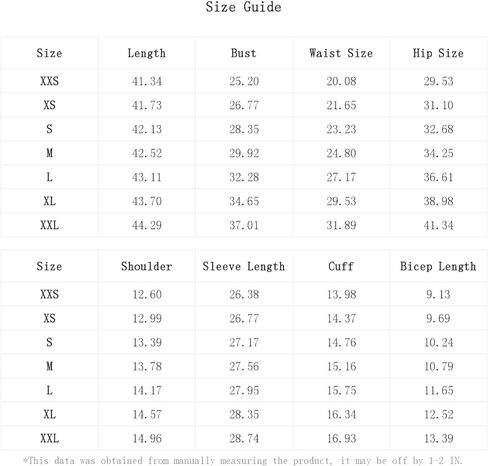Click the XXL cuff value 16.93

pos(341,439)
